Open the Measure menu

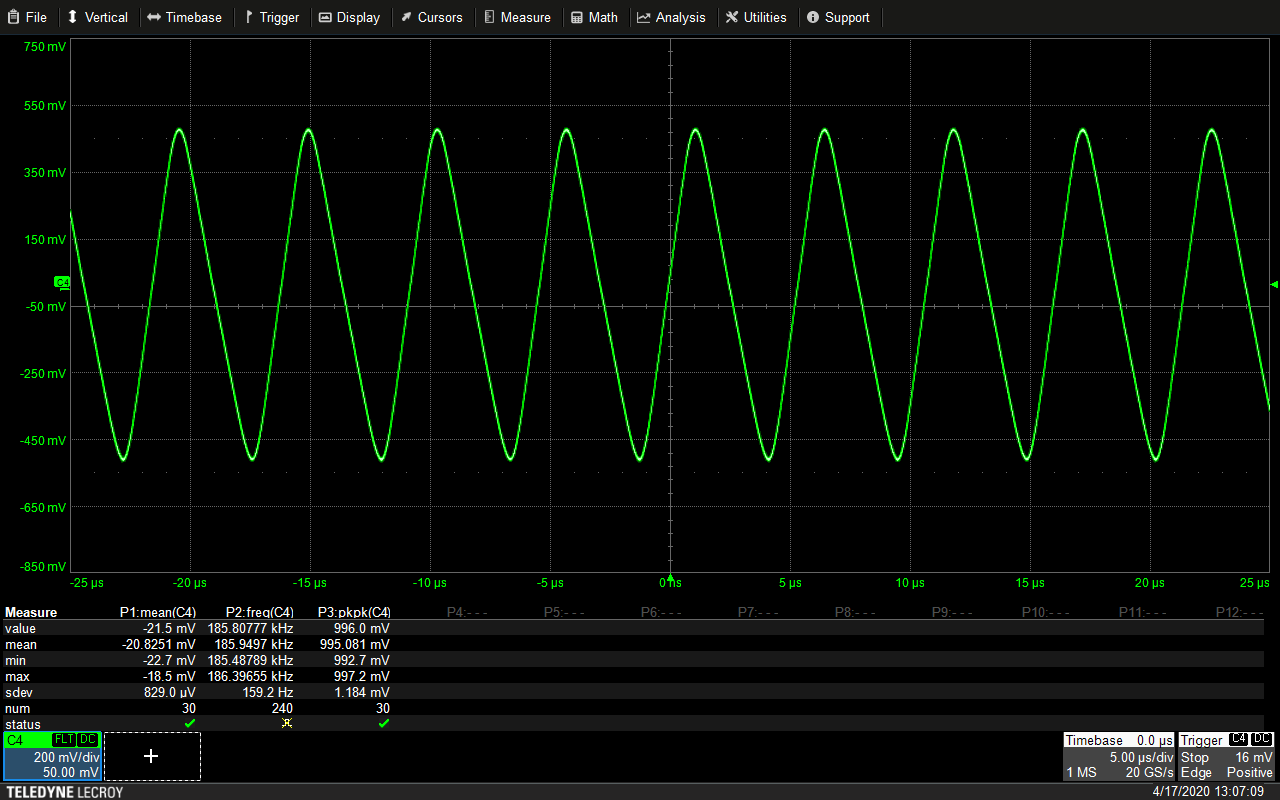[517, 17]
